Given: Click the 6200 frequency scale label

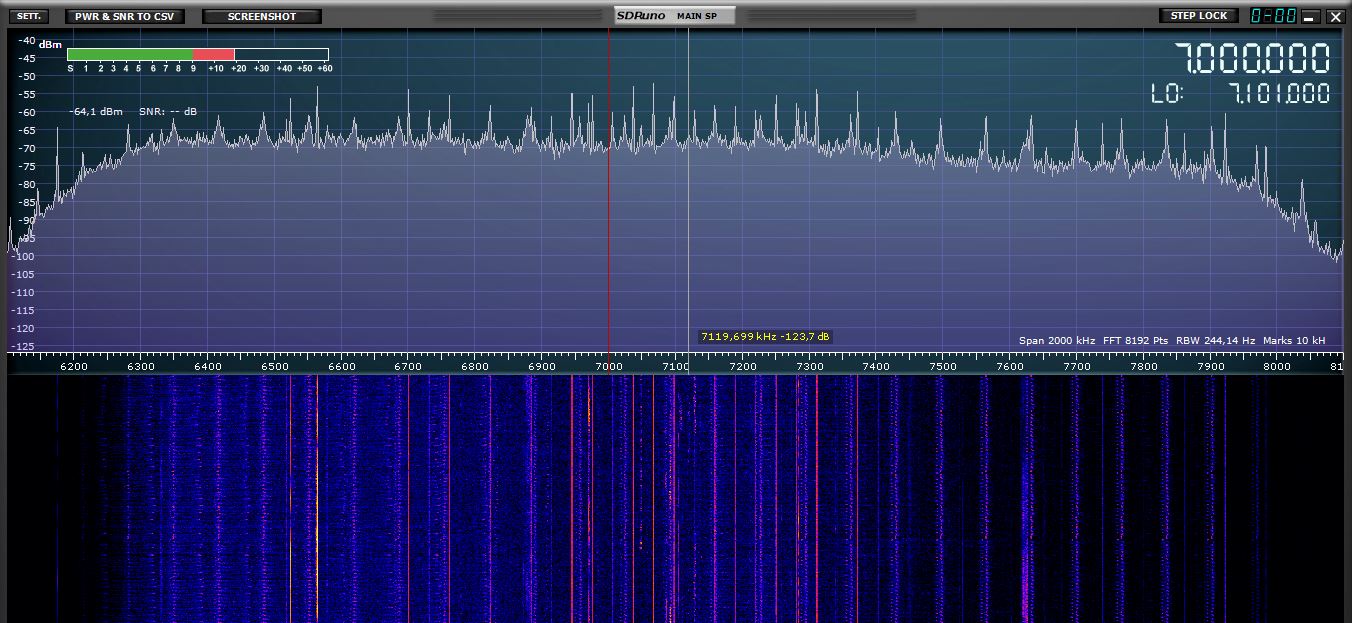Looking at the screenshot, I should click(x=74, y=367).
